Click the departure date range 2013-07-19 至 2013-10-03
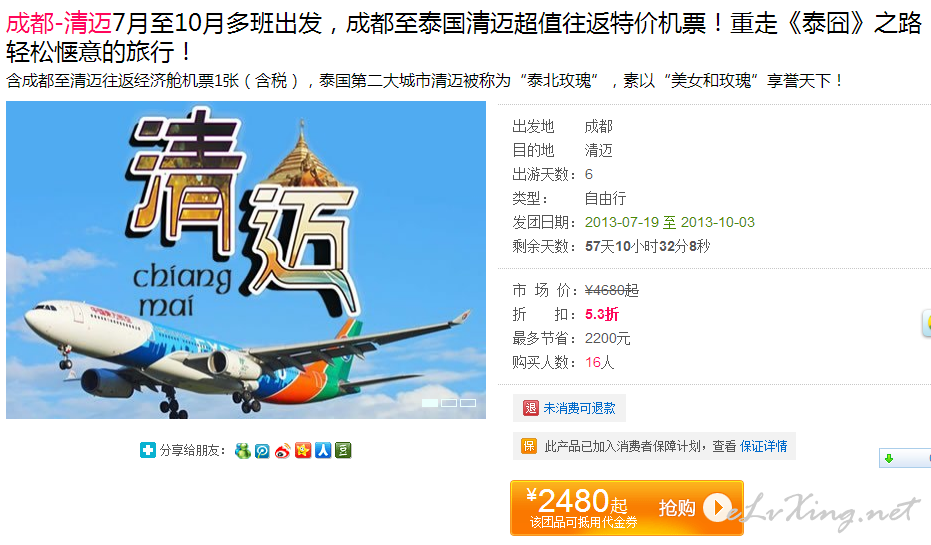Image resolution: width=931 pixels, height=545 pixels. point(670,222)
